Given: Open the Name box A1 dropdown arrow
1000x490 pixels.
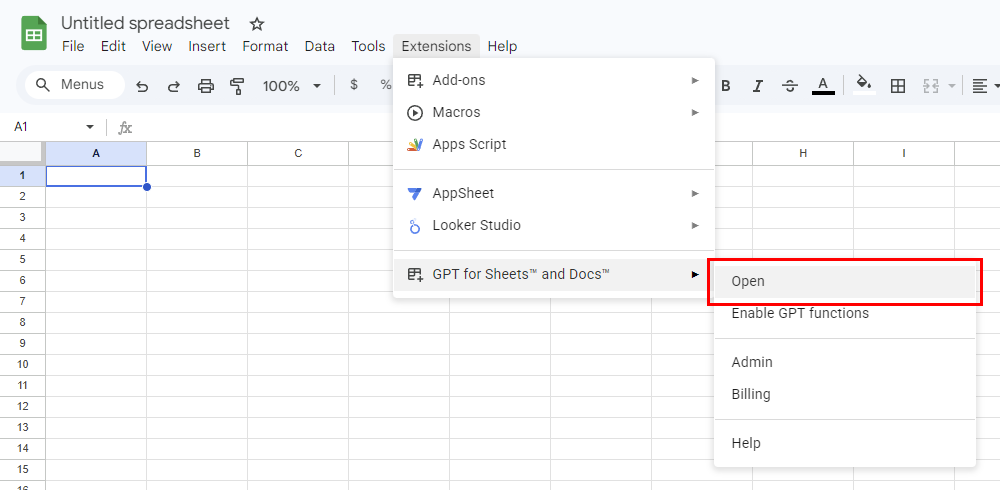Looking at the screenshot, I should pyautogui.click(x=90, y=127).
